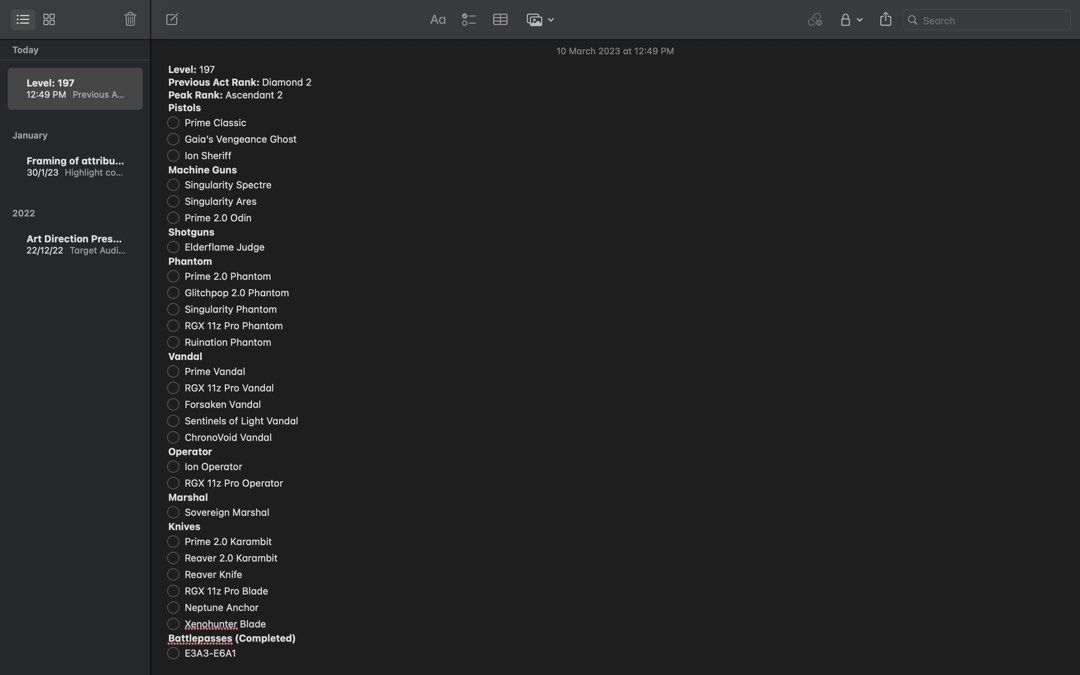Check the Ion Operator item
This screenshot has height=675, width=1080.
pos(173,467)
